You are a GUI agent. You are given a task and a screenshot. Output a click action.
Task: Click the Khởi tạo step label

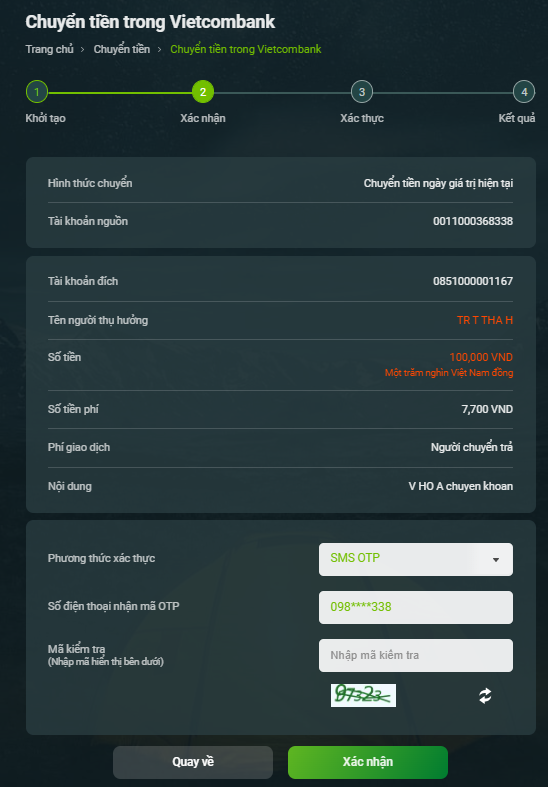[46, 118]
